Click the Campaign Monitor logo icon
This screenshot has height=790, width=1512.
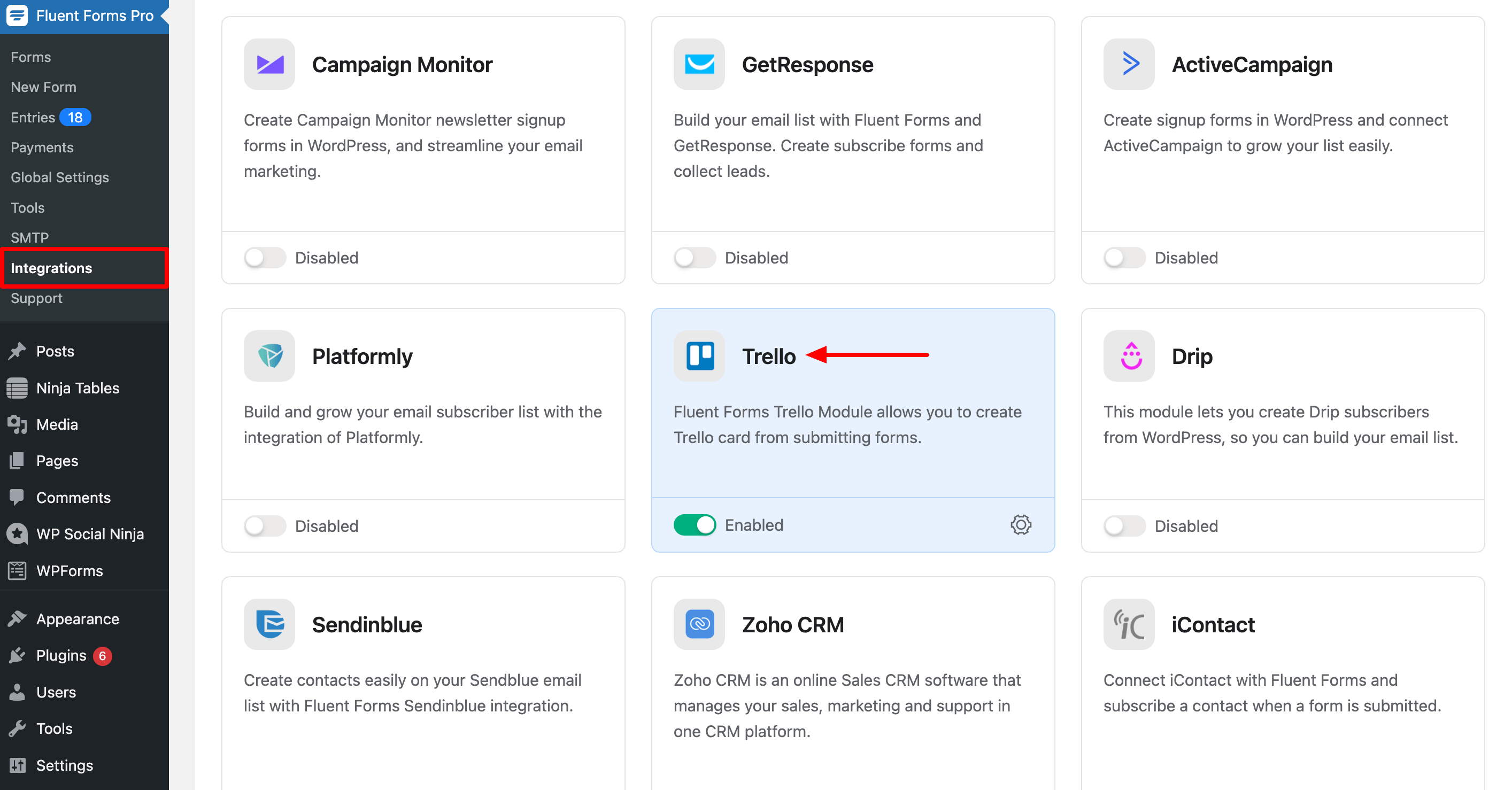[x=269, y=65]
